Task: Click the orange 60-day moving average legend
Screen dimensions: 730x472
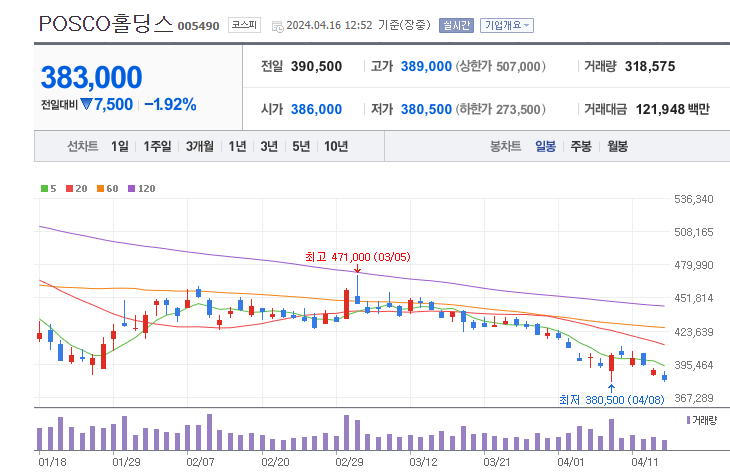Action: coord(108,189)
